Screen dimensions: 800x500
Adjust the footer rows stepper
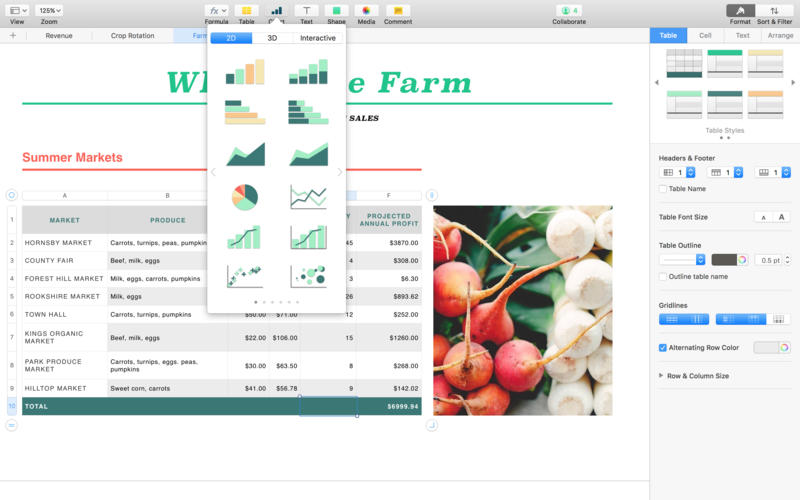pos(786,172)
